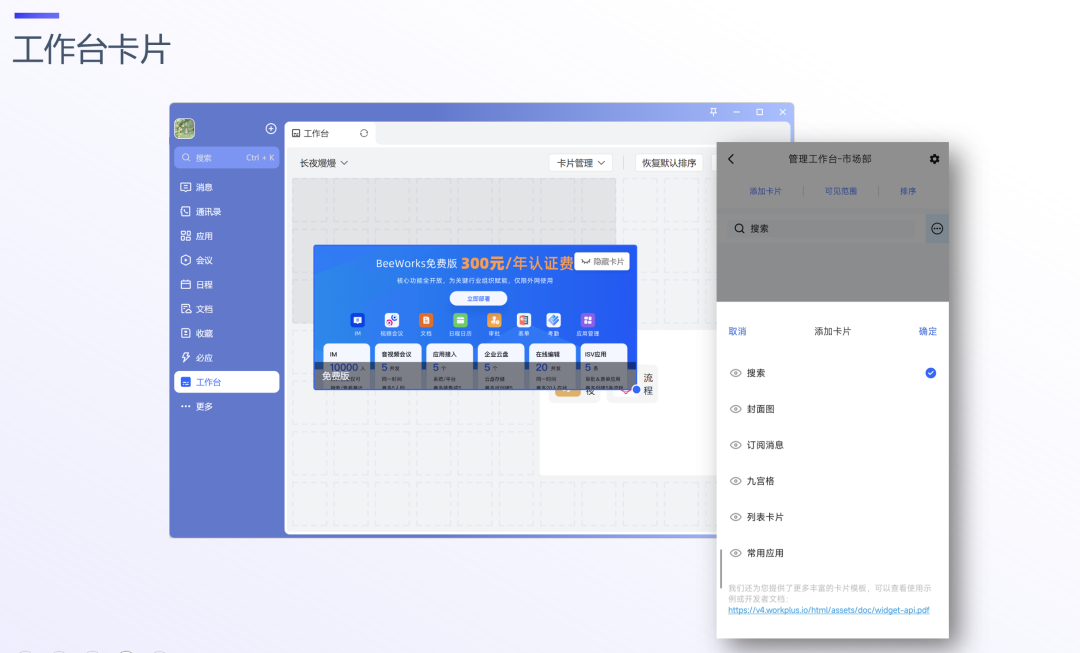Select the 排序 tab in the management panel
1080x653 pixels.
[907, 190]
